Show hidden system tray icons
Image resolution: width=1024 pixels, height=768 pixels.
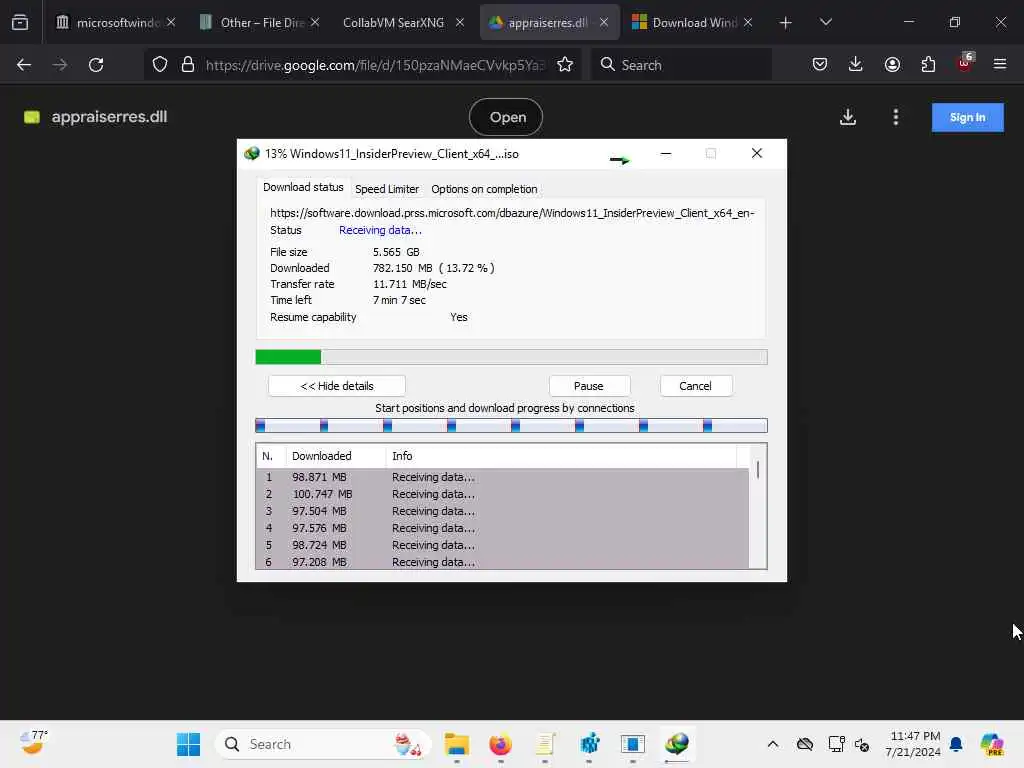[773, 744]
